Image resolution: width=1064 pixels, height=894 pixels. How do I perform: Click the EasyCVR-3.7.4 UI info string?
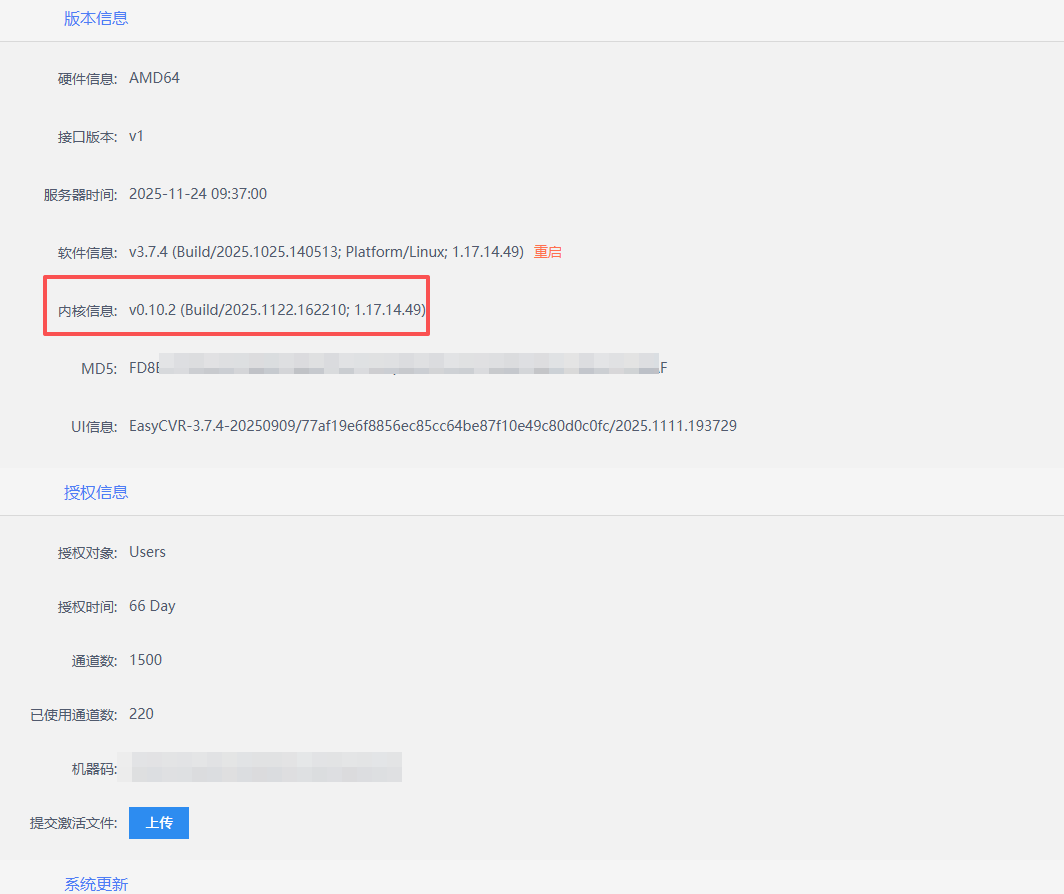(x=432, y=426)
